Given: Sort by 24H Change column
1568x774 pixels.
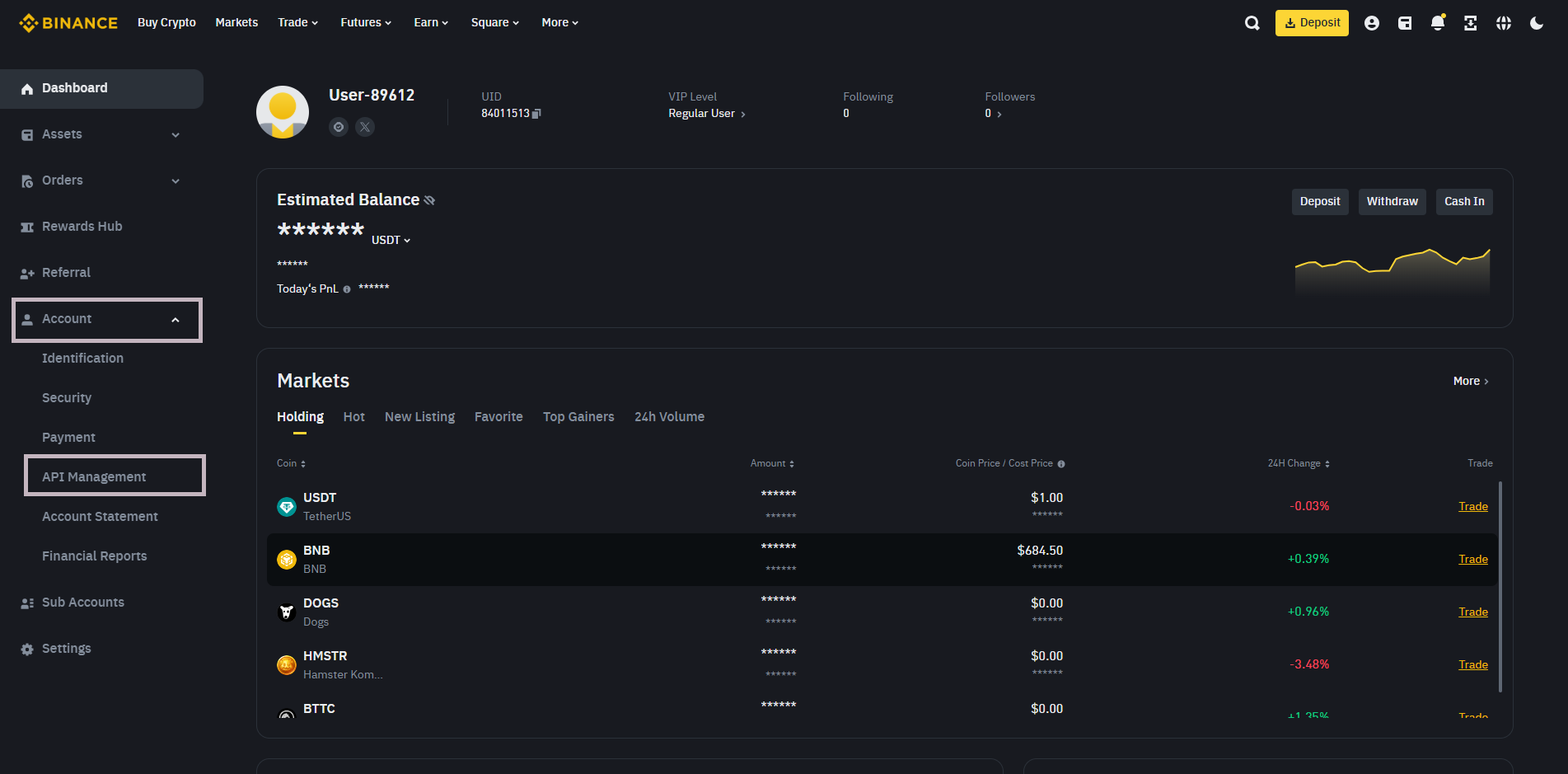Looking at the screenshot, I should tap(1299, 464).
